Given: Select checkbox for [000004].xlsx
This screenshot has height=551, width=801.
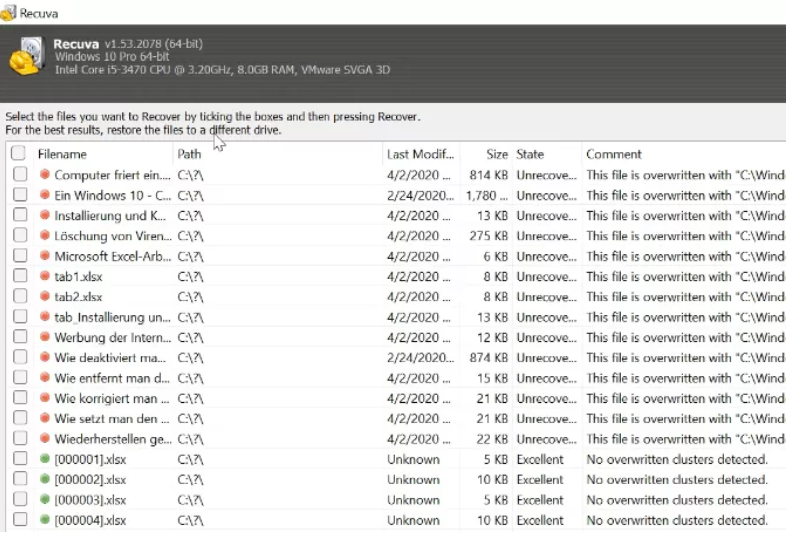Looking at the screenshot, I should click(20, 519).
